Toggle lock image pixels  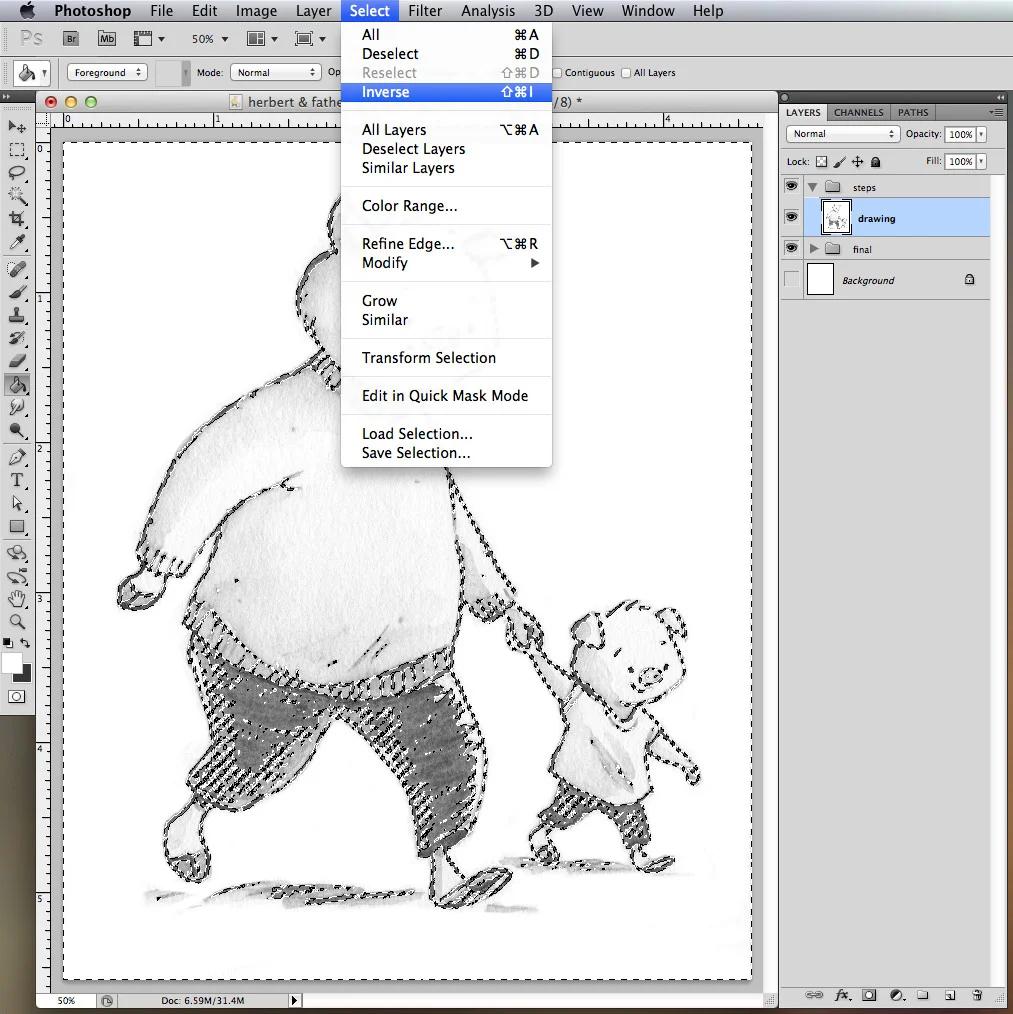[x=840, y=162]
